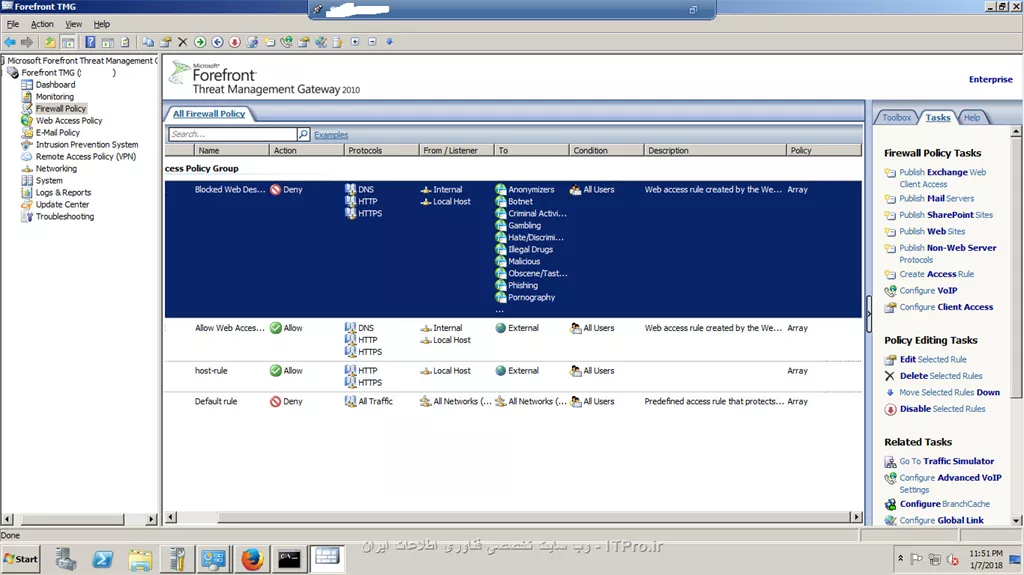The height and width of the screenshot is (575, 1024).
Task: Click the Publish Exchange Web Client Access task icon
Action: [890, 172]
